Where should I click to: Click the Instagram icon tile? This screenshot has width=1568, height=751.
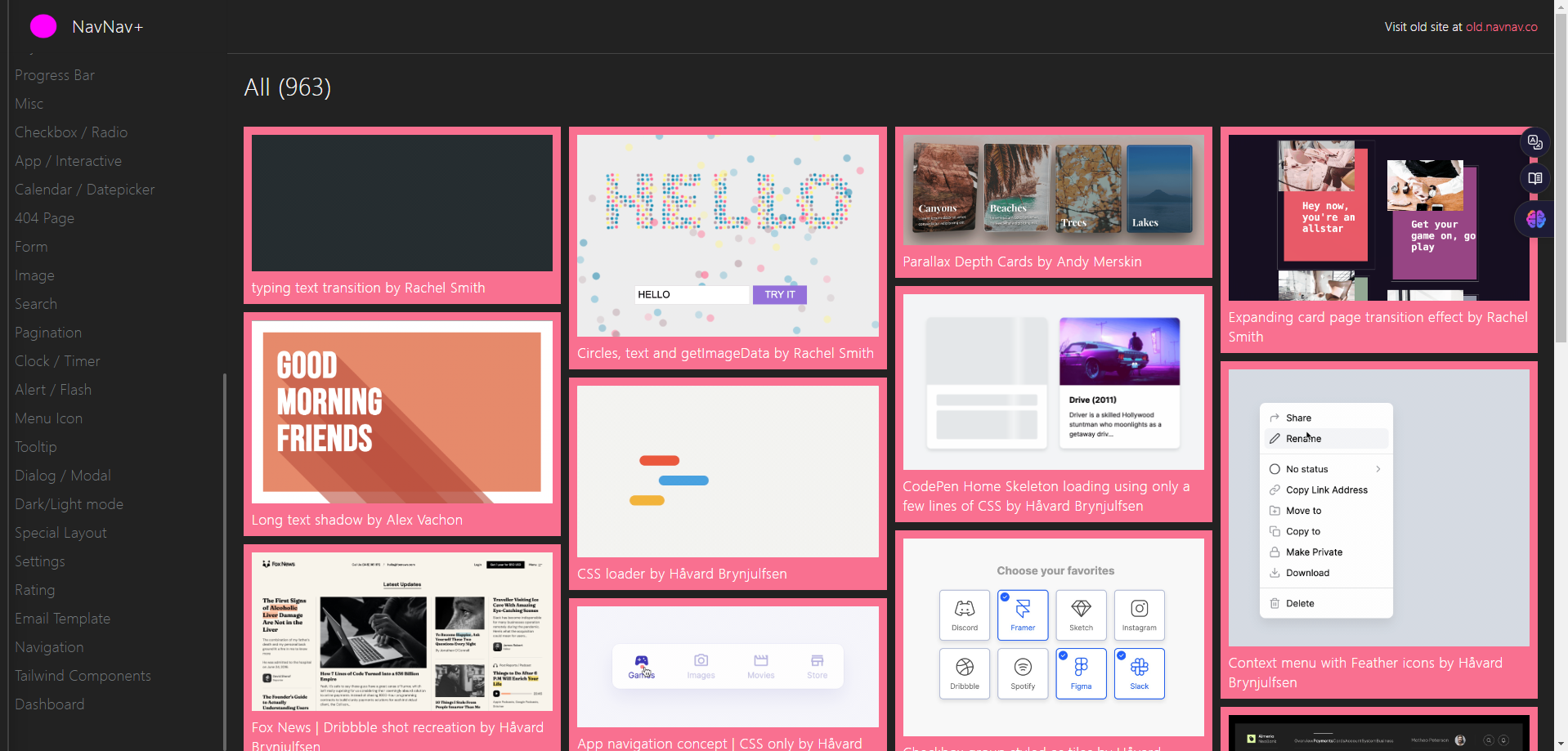(1139, 615)
